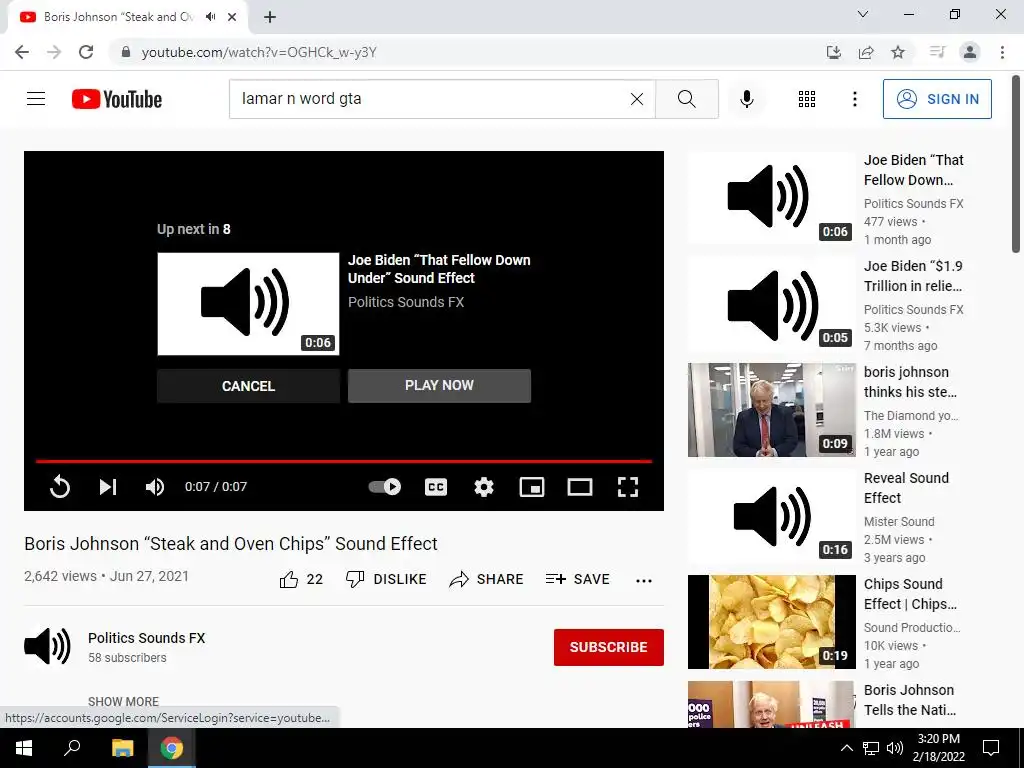The width and height of the screenshot is (1024, 768).
Task: Expand the description with SHOW MORE
Action: [123, 701]
